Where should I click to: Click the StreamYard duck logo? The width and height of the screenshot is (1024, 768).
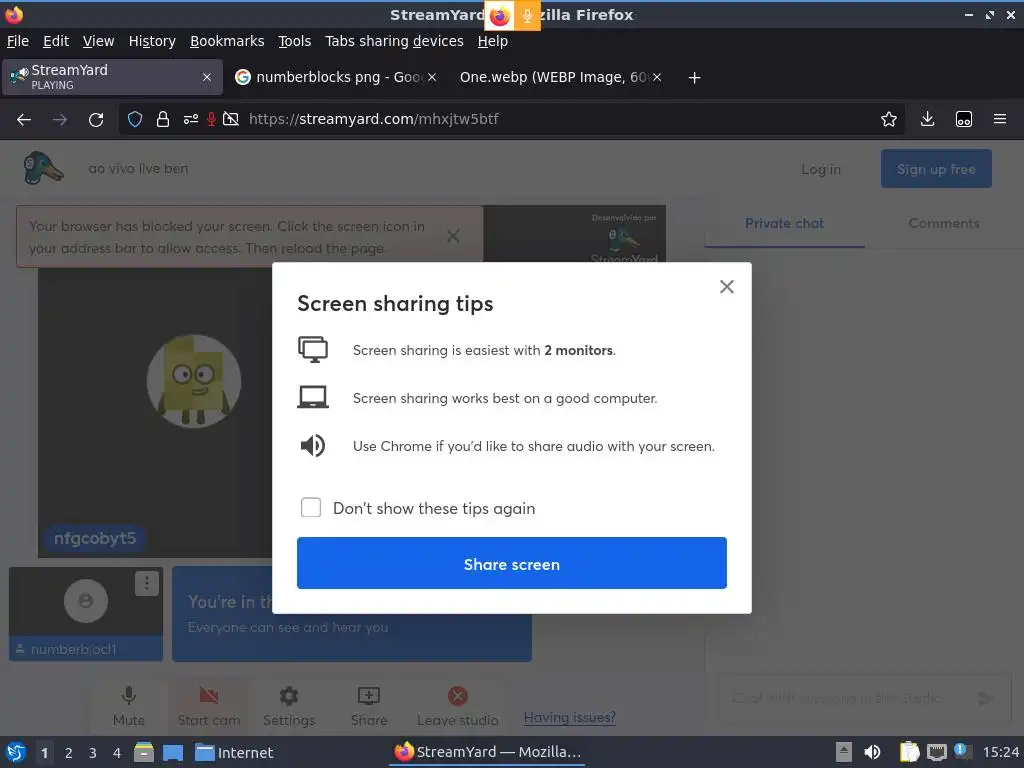click(x=43, y=168)
